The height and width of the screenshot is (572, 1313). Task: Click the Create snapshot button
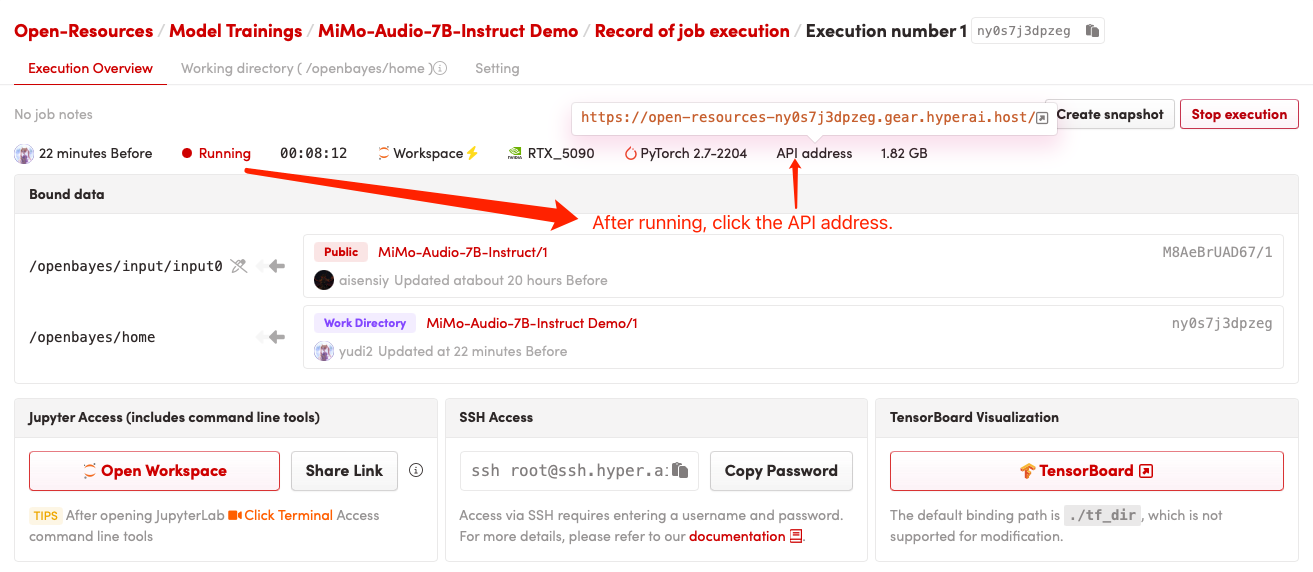point(1109,114)
